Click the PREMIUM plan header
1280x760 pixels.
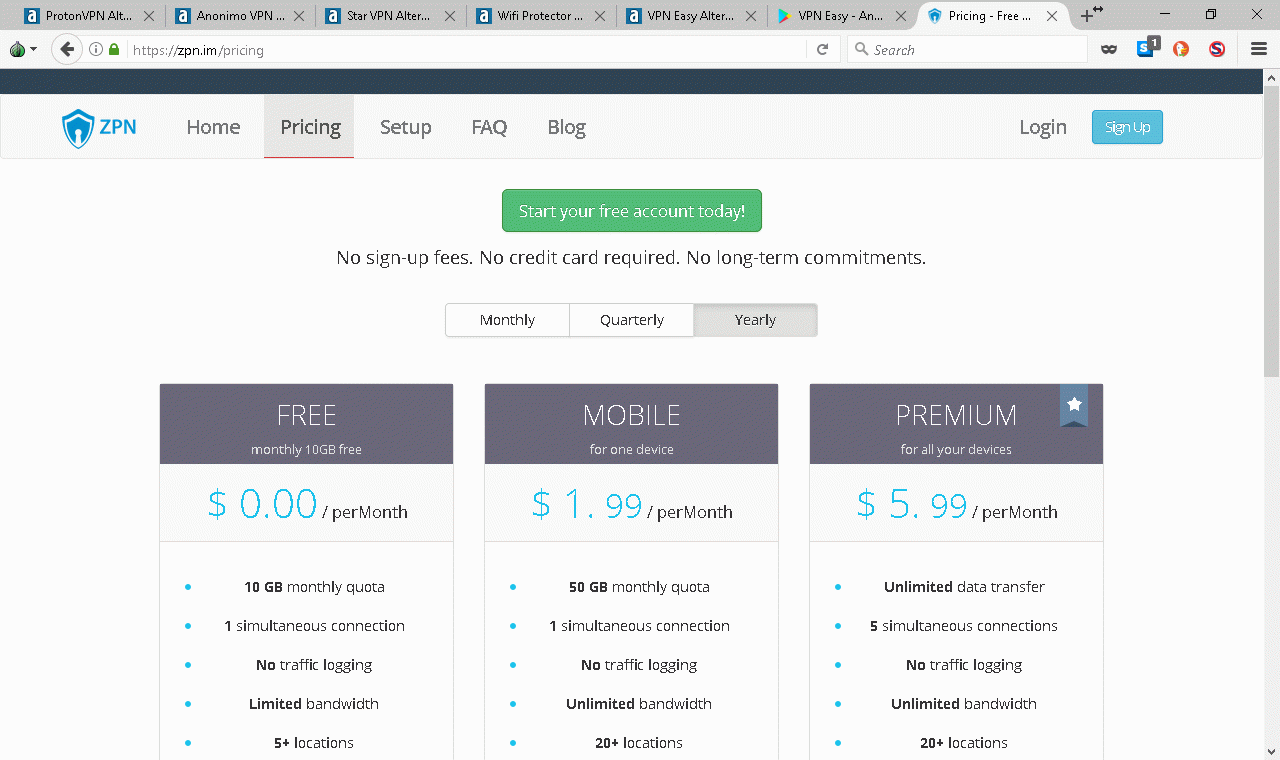[956, 424]
